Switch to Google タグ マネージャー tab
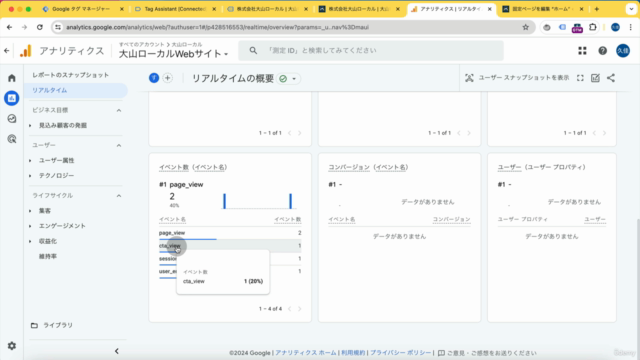This screenshot has width=640, height=360. pyautogui.click(x=82, y=9)
